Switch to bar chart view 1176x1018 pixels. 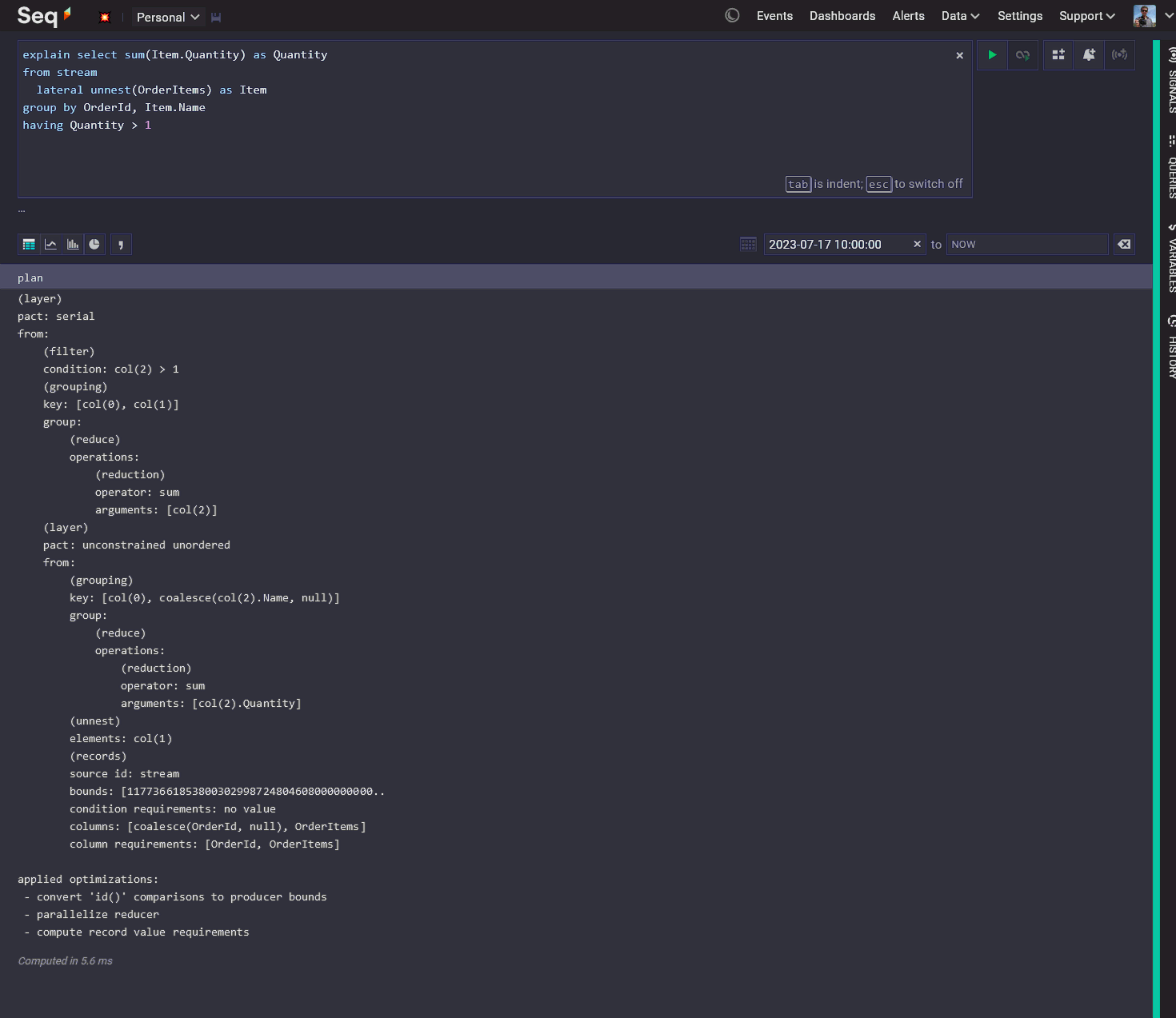[x=73, y=245]
